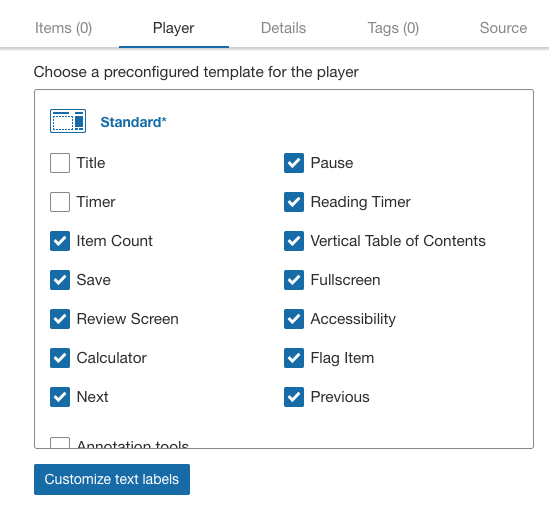Disable the Pause checkbox
Viewport: 549px width, 509px height.
point(294,163)
